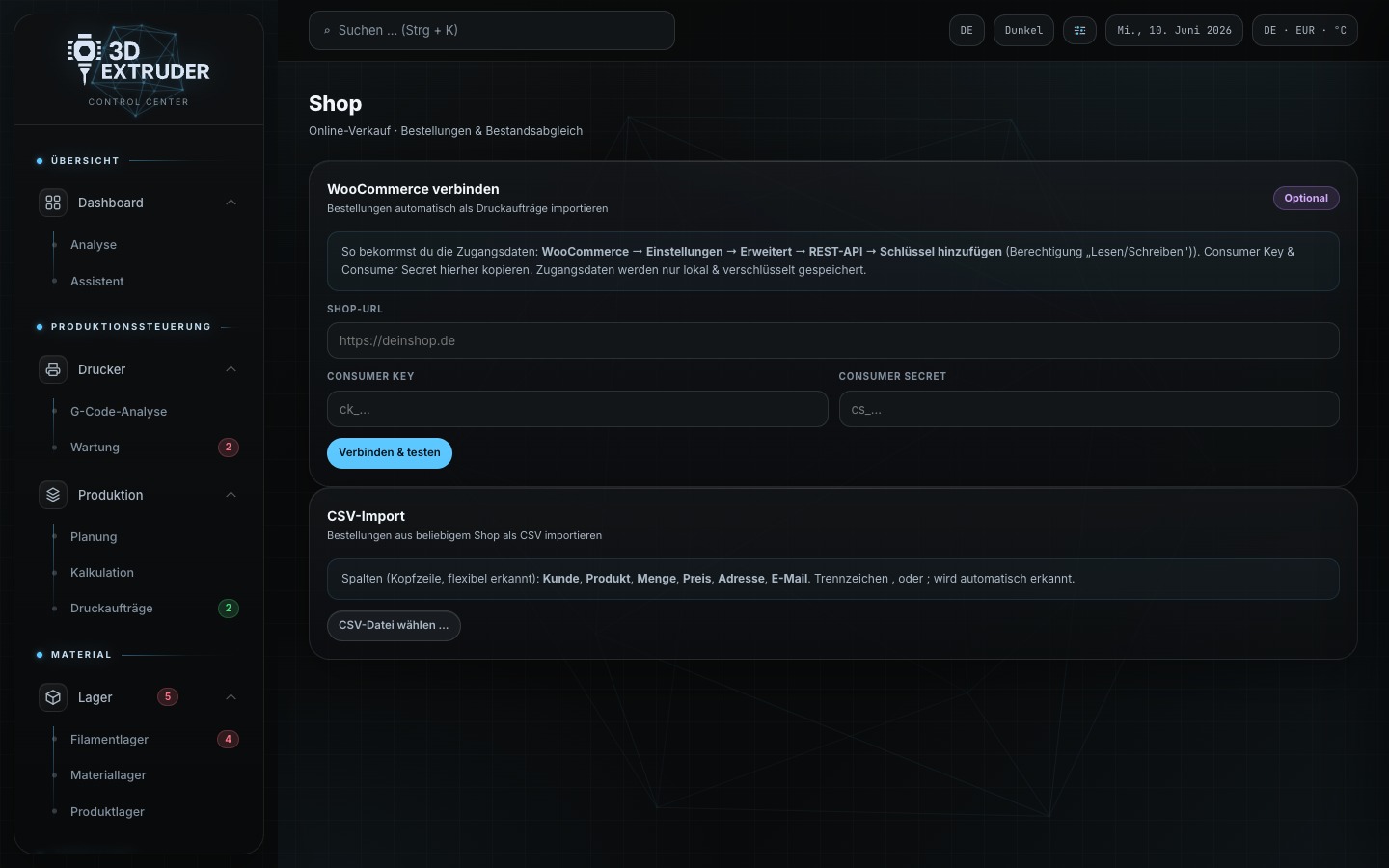1389x868 pixels.
Task: Click the Lager box icon
Action: point(53,697)
